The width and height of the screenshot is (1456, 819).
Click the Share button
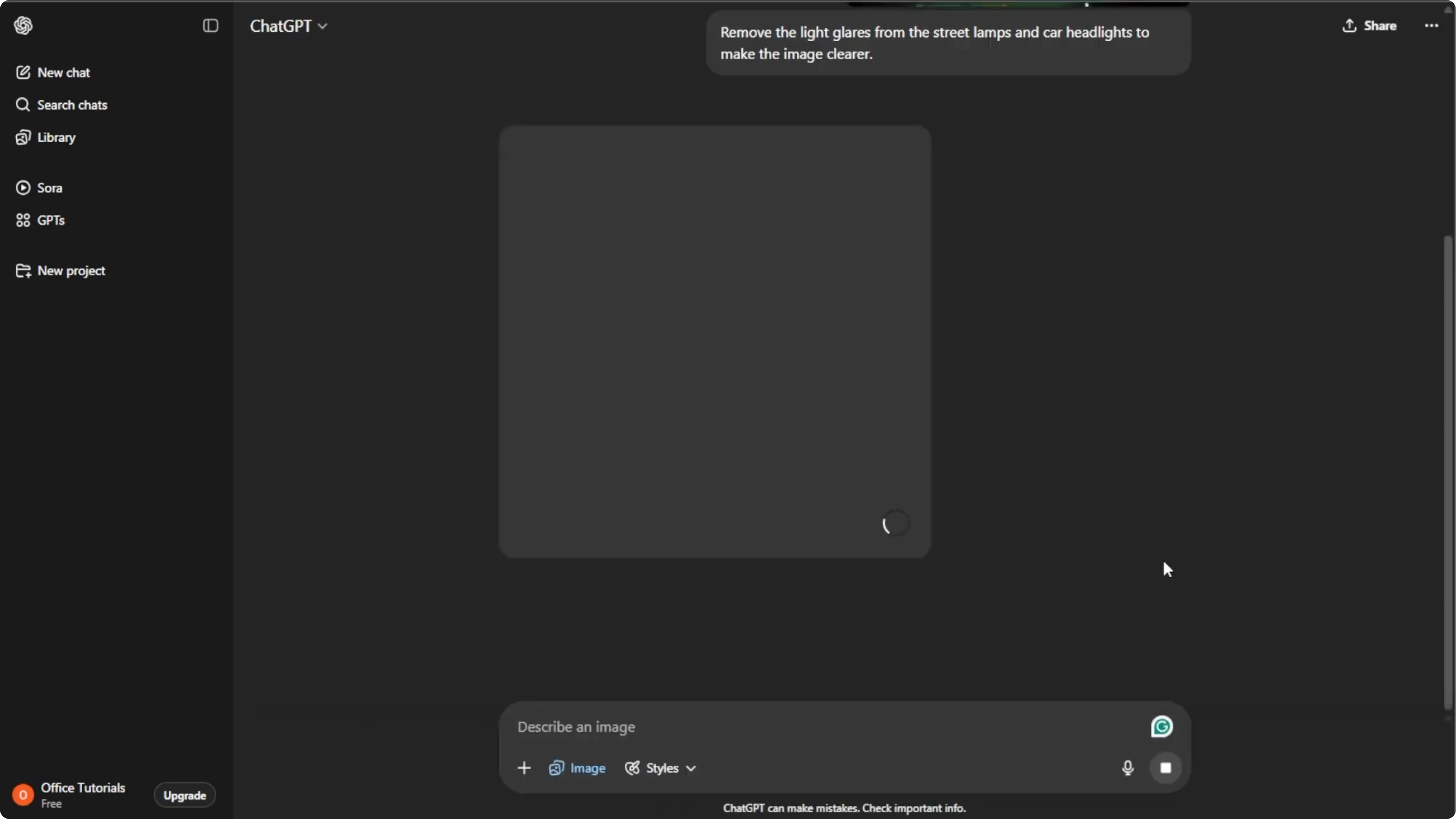click(x=1369, y=25)
